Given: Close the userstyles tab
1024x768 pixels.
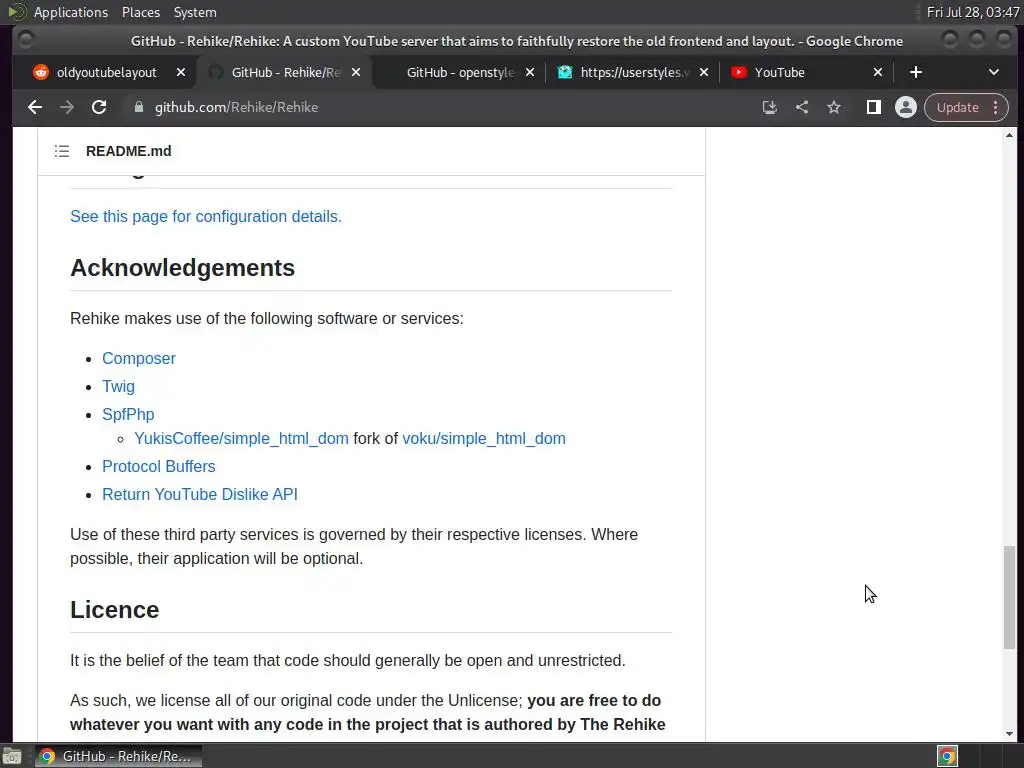Looking at the screenshot, I should click(704, 72).
